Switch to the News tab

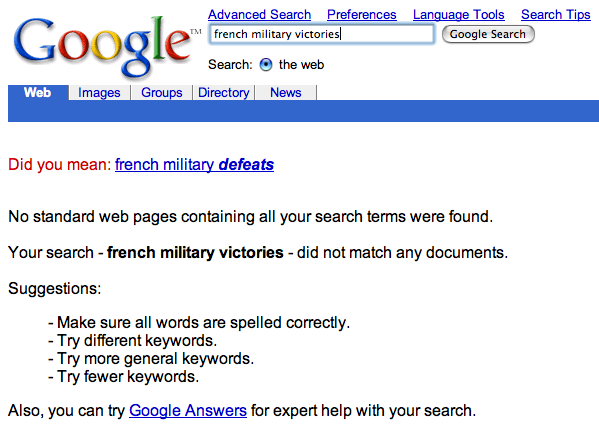[x=286, y=93]
